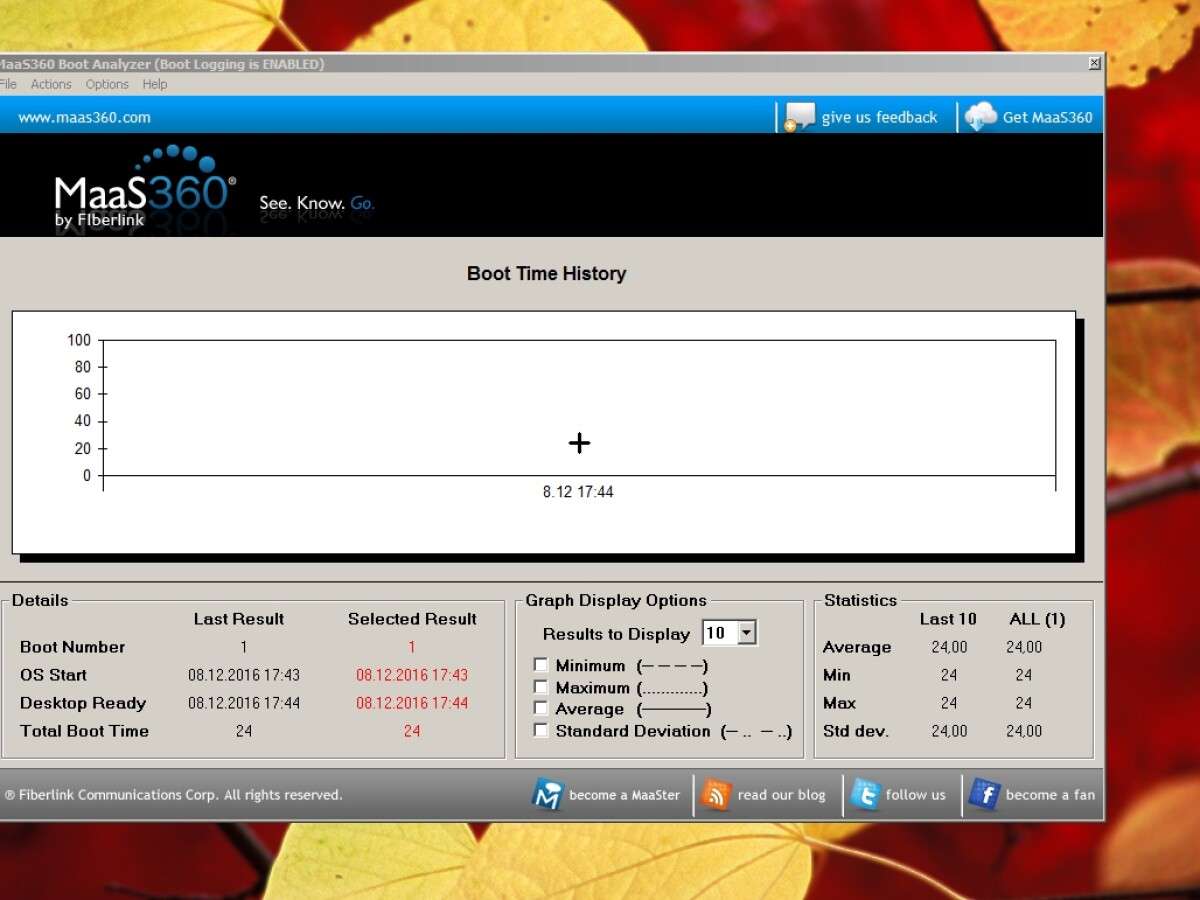Visit the www.maas360.com link
The height and width of the screenshot is (900, 1200).
point(84,117)
